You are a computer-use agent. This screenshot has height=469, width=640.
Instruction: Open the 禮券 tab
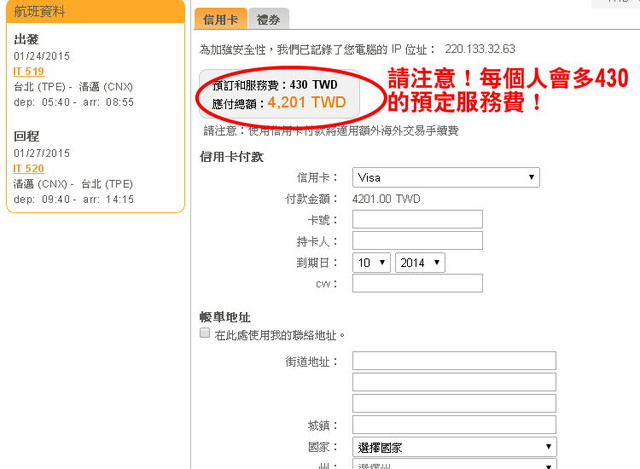267,19
